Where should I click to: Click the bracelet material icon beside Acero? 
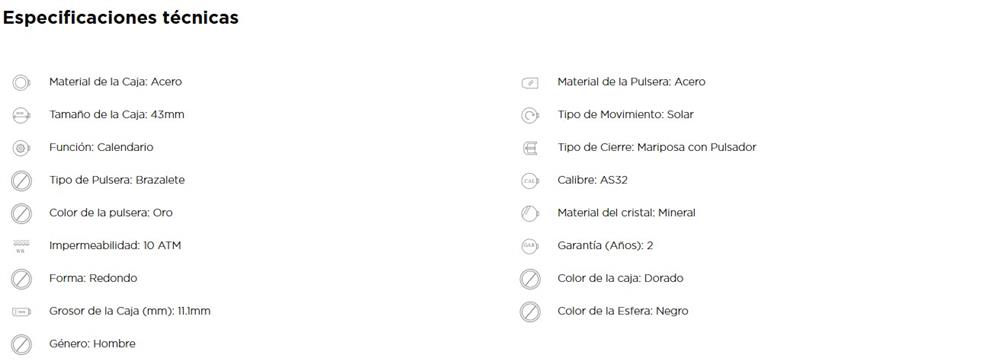pyautogui.click(x=530, y=83)
